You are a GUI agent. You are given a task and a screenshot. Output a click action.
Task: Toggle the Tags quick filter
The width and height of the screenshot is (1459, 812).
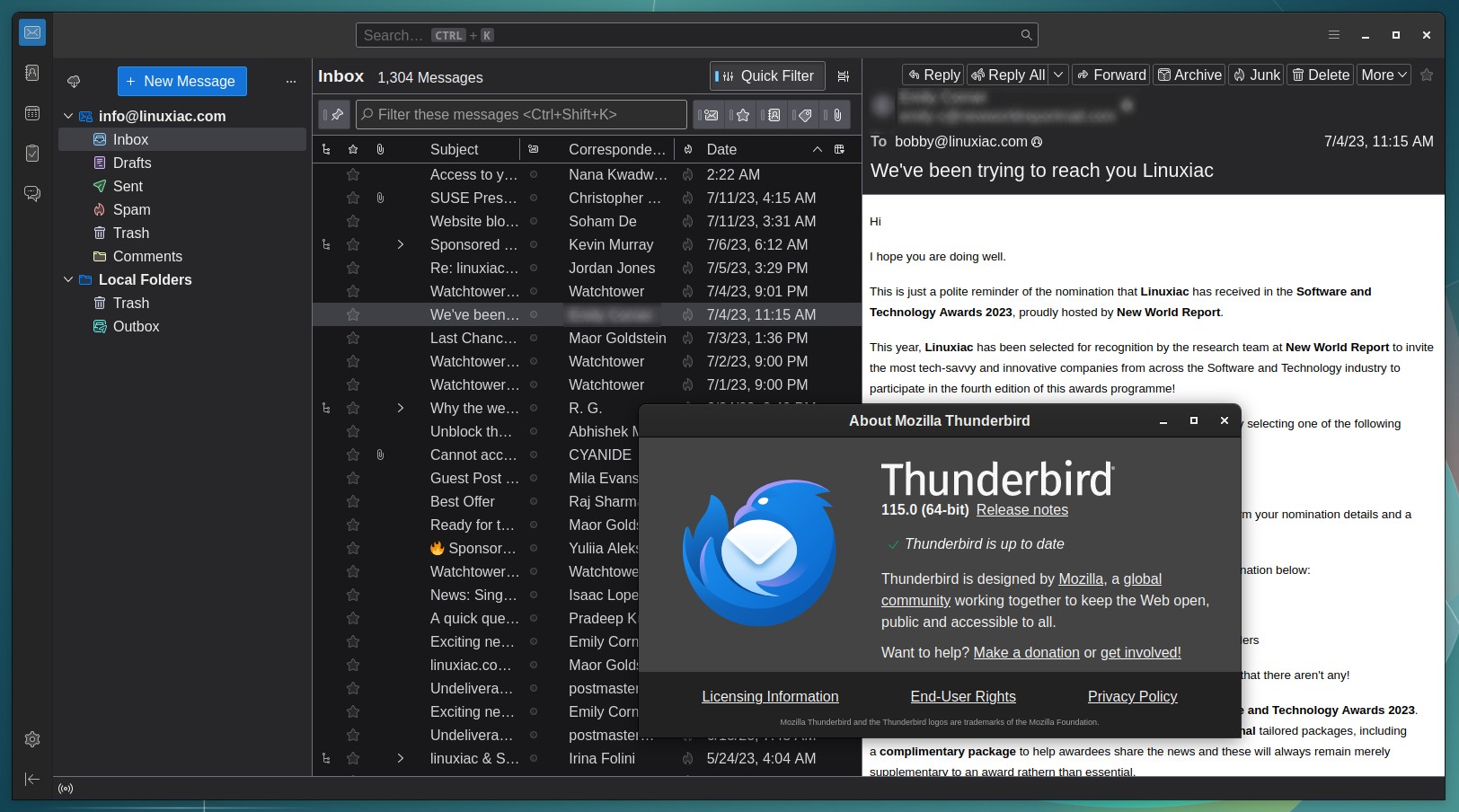(x=803, y=114)
